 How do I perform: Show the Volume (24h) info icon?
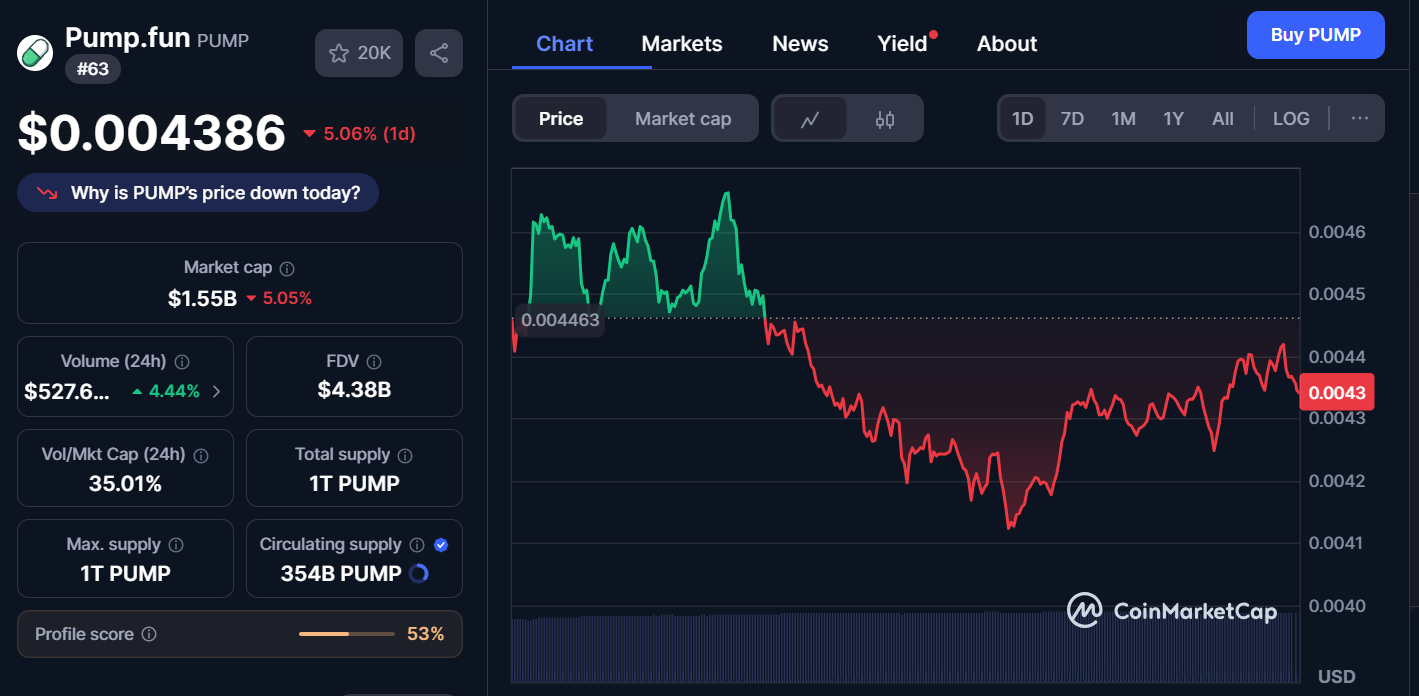(x=182, y=362)
